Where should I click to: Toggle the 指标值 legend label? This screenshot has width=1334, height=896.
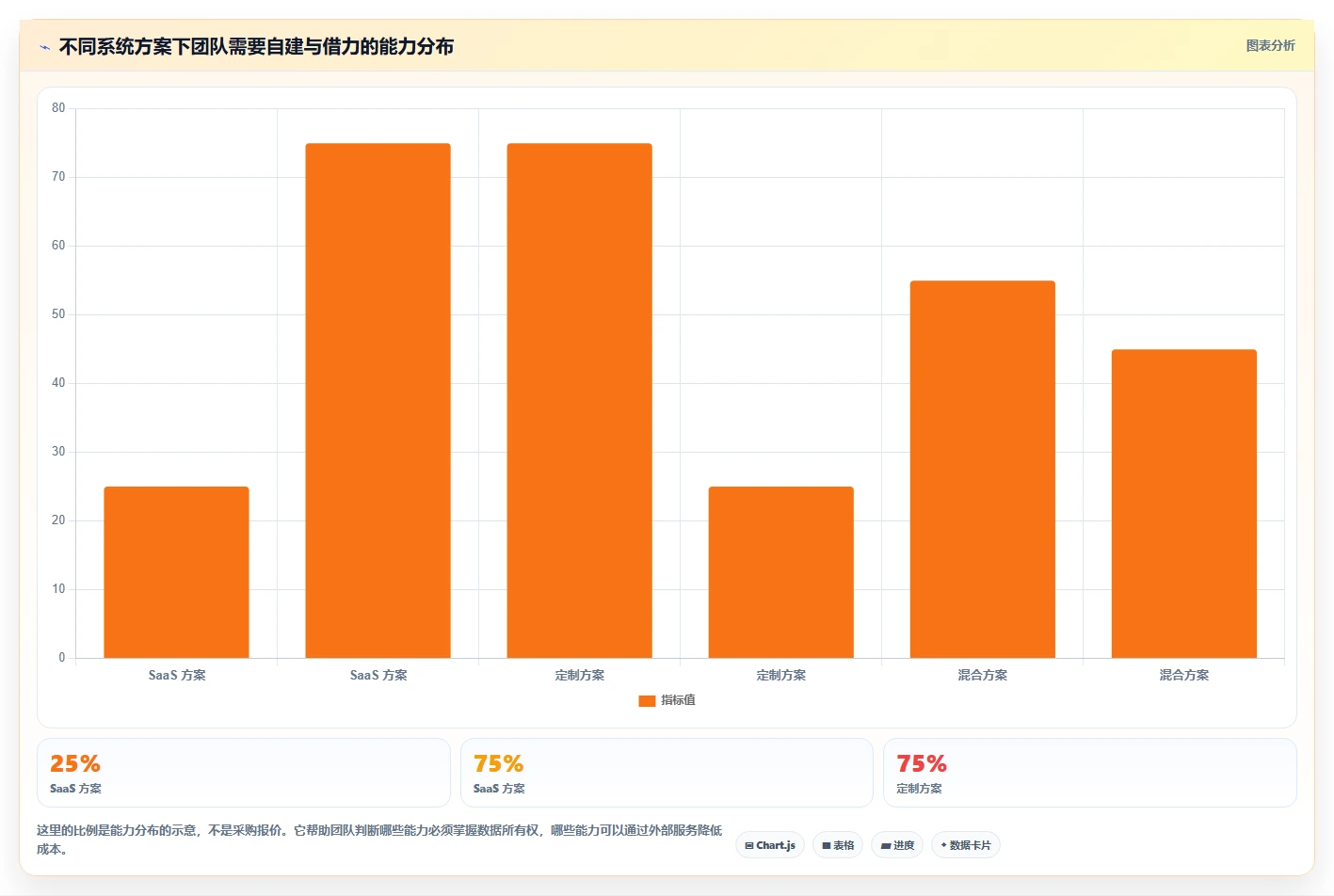click(678, 700)
